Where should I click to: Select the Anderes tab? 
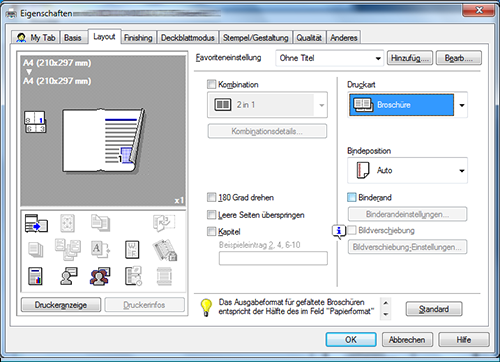point(344,38)
